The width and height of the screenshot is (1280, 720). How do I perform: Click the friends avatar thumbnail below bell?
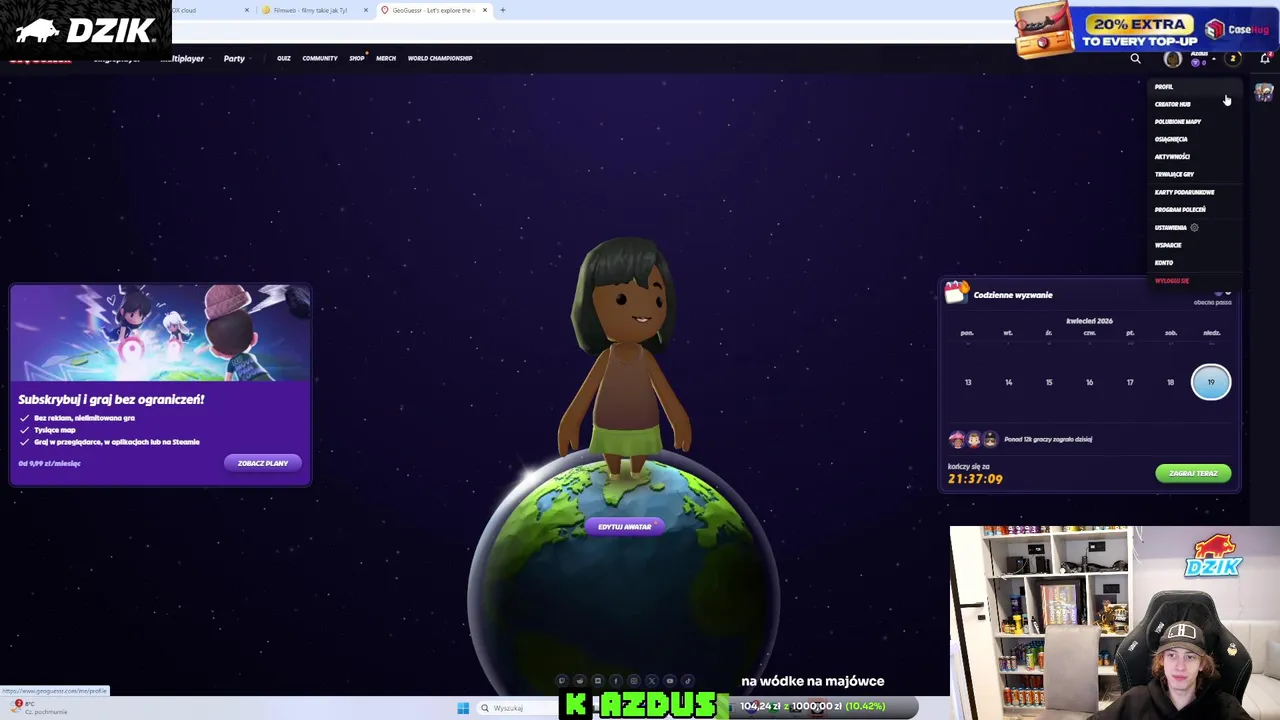1264,92
